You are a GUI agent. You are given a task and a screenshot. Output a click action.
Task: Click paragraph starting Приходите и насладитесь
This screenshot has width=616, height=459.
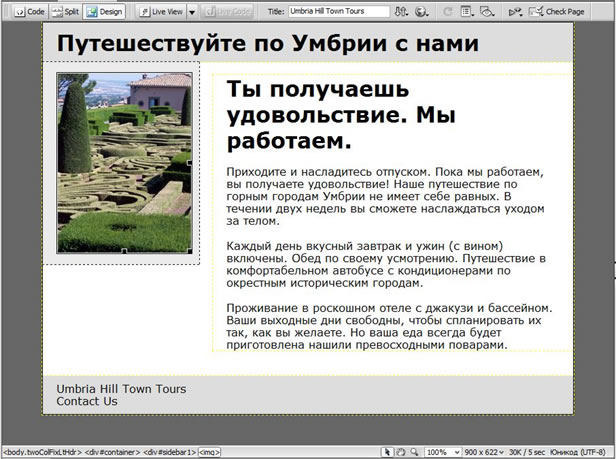pos(385,196)
